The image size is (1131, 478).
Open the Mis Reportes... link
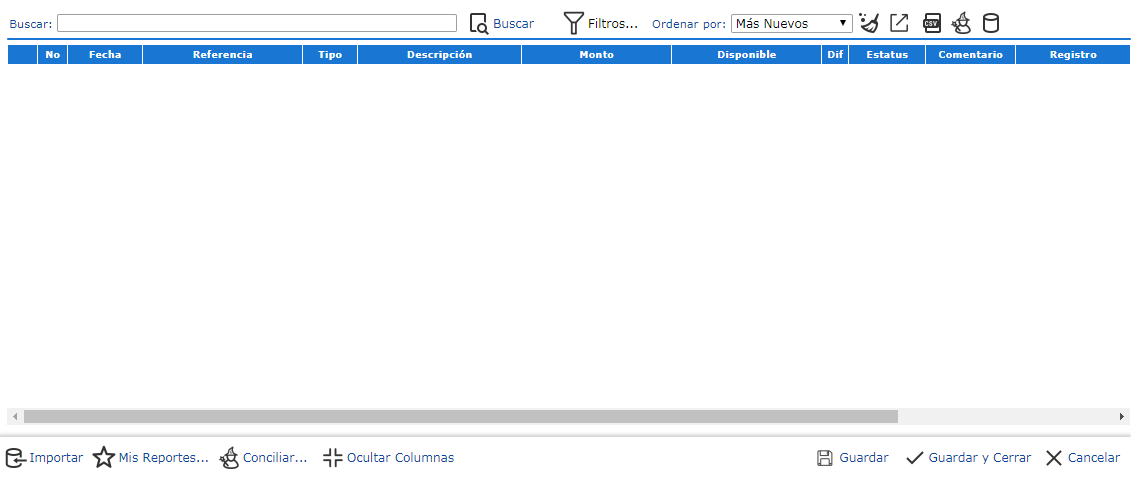click(164, 458)
